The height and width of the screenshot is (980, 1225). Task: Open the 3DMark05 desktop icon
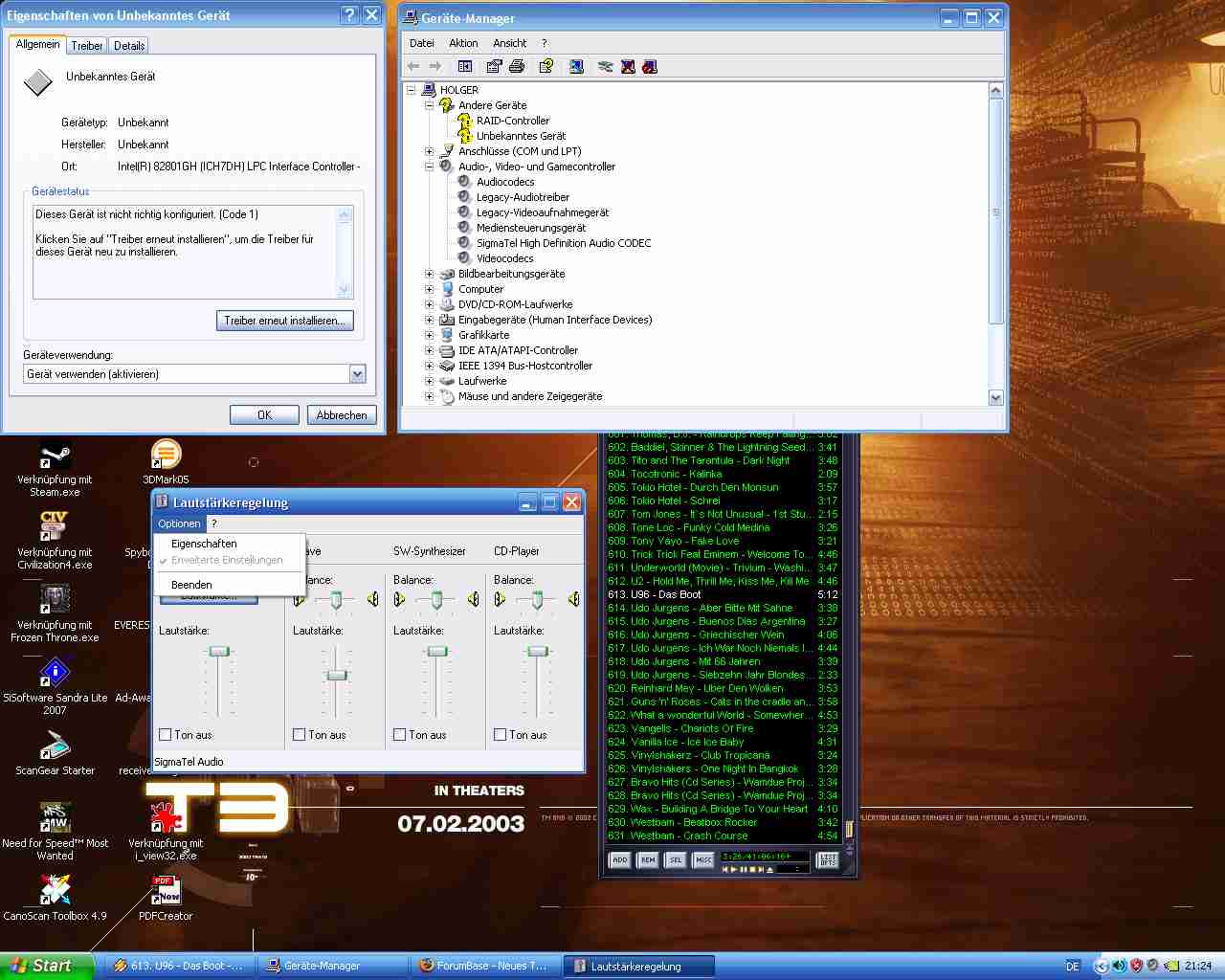[x=166, y=462]
